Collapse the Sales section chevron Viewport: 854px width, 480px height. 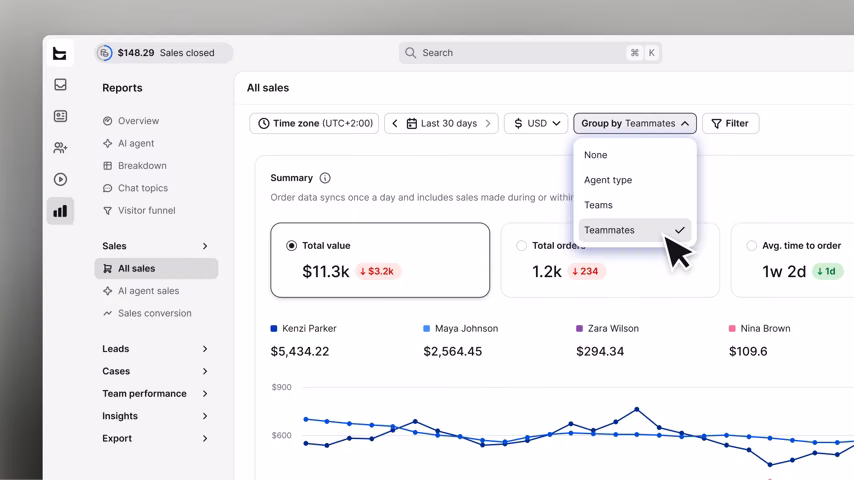click(x=205, y=246)
